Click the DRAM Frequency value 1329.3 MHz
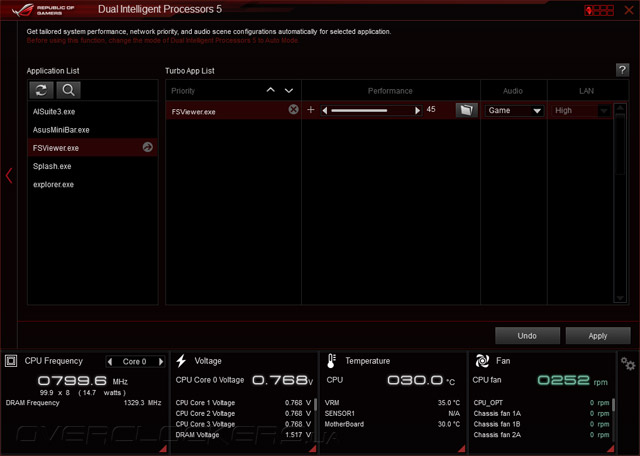The image size is (640, 456). [x=142, y=403]
